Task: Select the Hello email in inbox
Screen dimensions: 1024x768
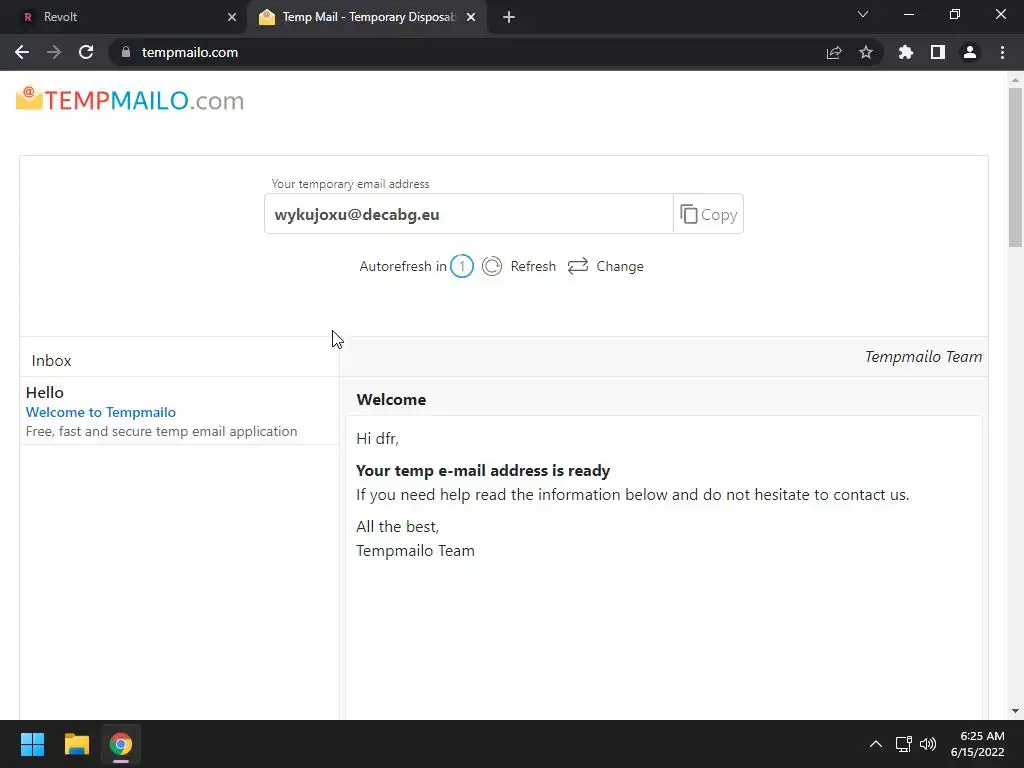Action: click(x=180, y=411)
